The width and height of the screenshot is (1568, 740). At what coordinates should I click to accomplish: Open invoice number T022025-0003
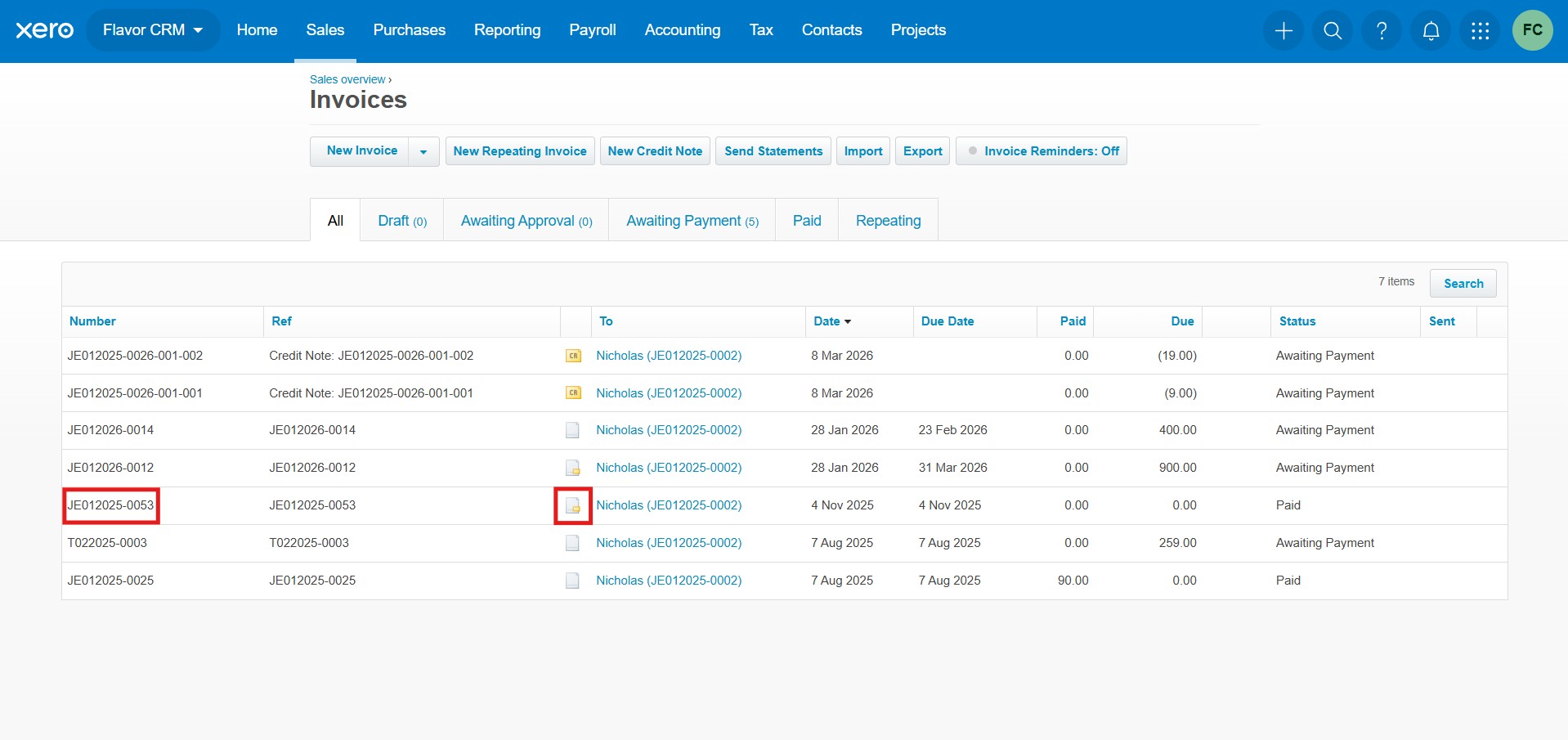coord(107,543)
